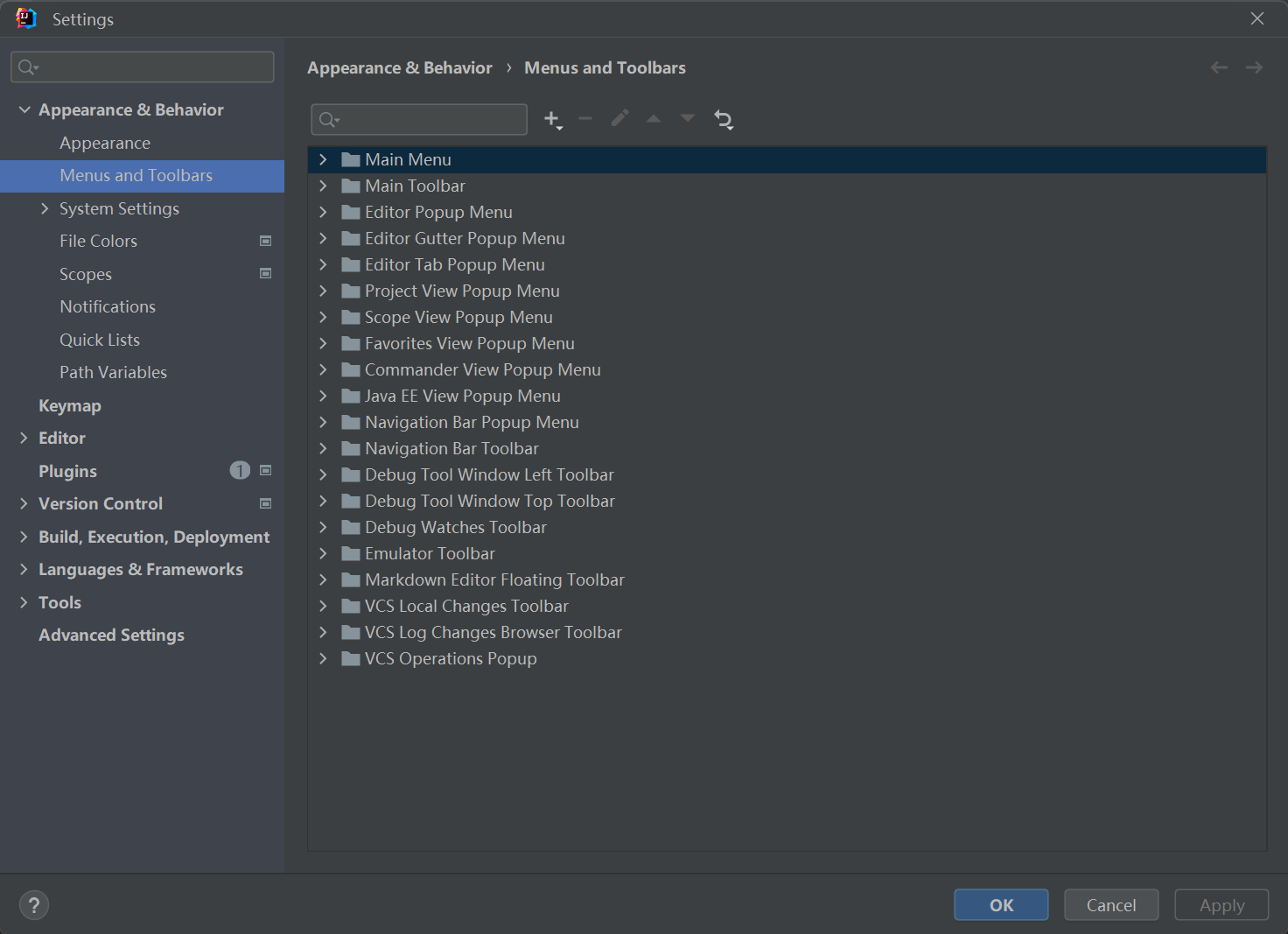Screen dimensions: 1288x934
Task: Open the help question mark button
Action: 34,905
